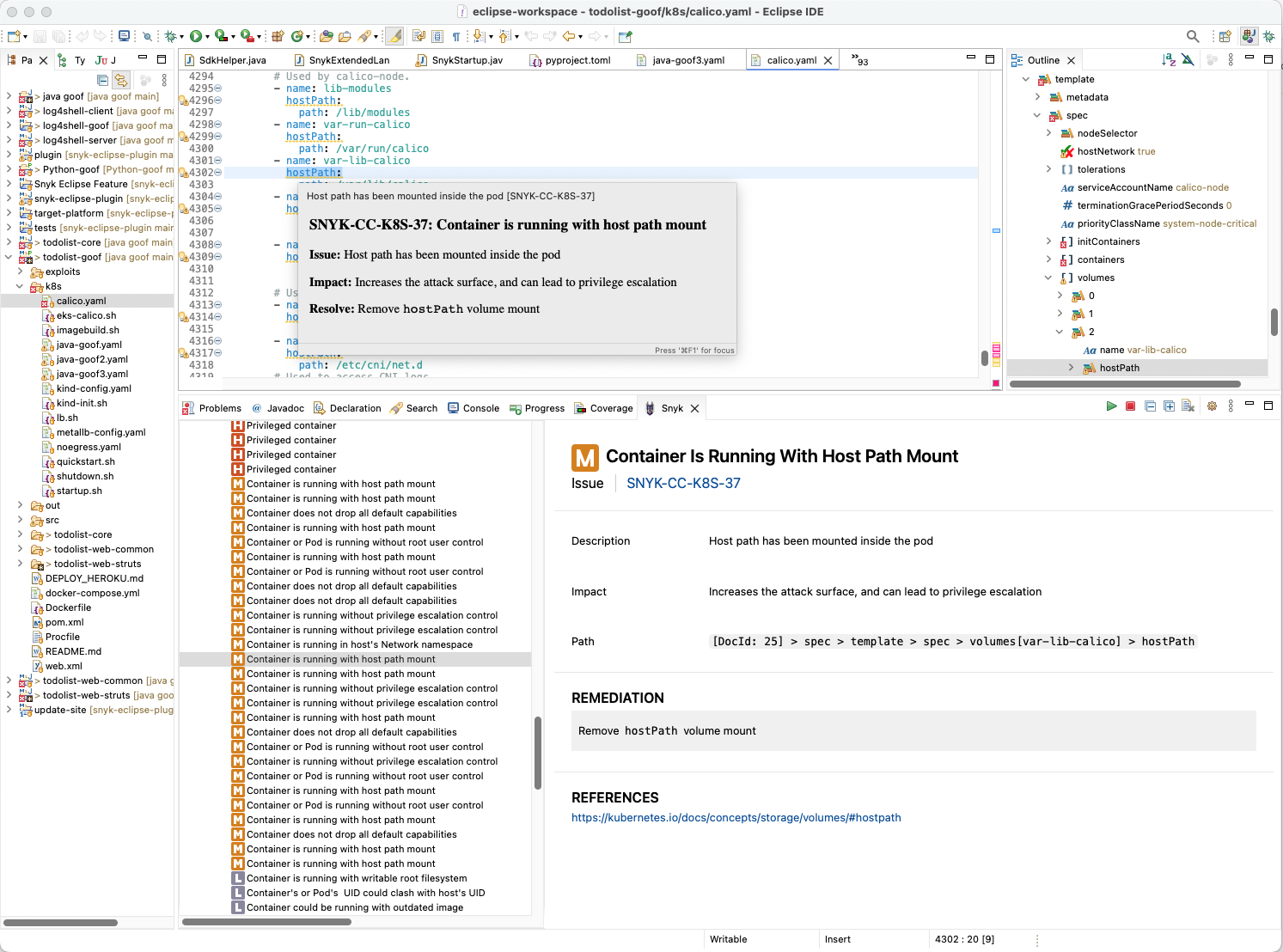Click the main toolbar Debug bug icon
Image resolution: width=1283 pixels, height=952 pixels.
click(x=171, y=36)
